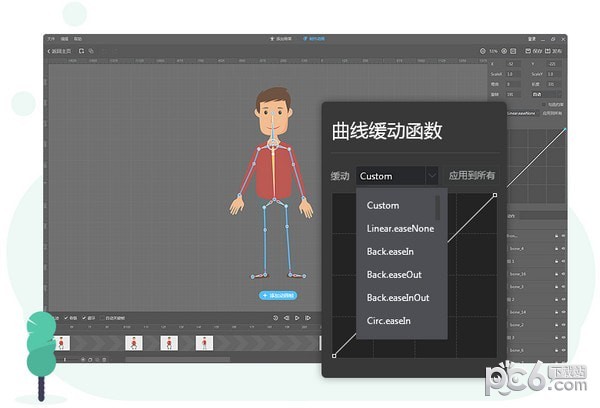The image size is (600, 408).
Task: Click the next frame playback icon
Action: [x=308, y=318]
